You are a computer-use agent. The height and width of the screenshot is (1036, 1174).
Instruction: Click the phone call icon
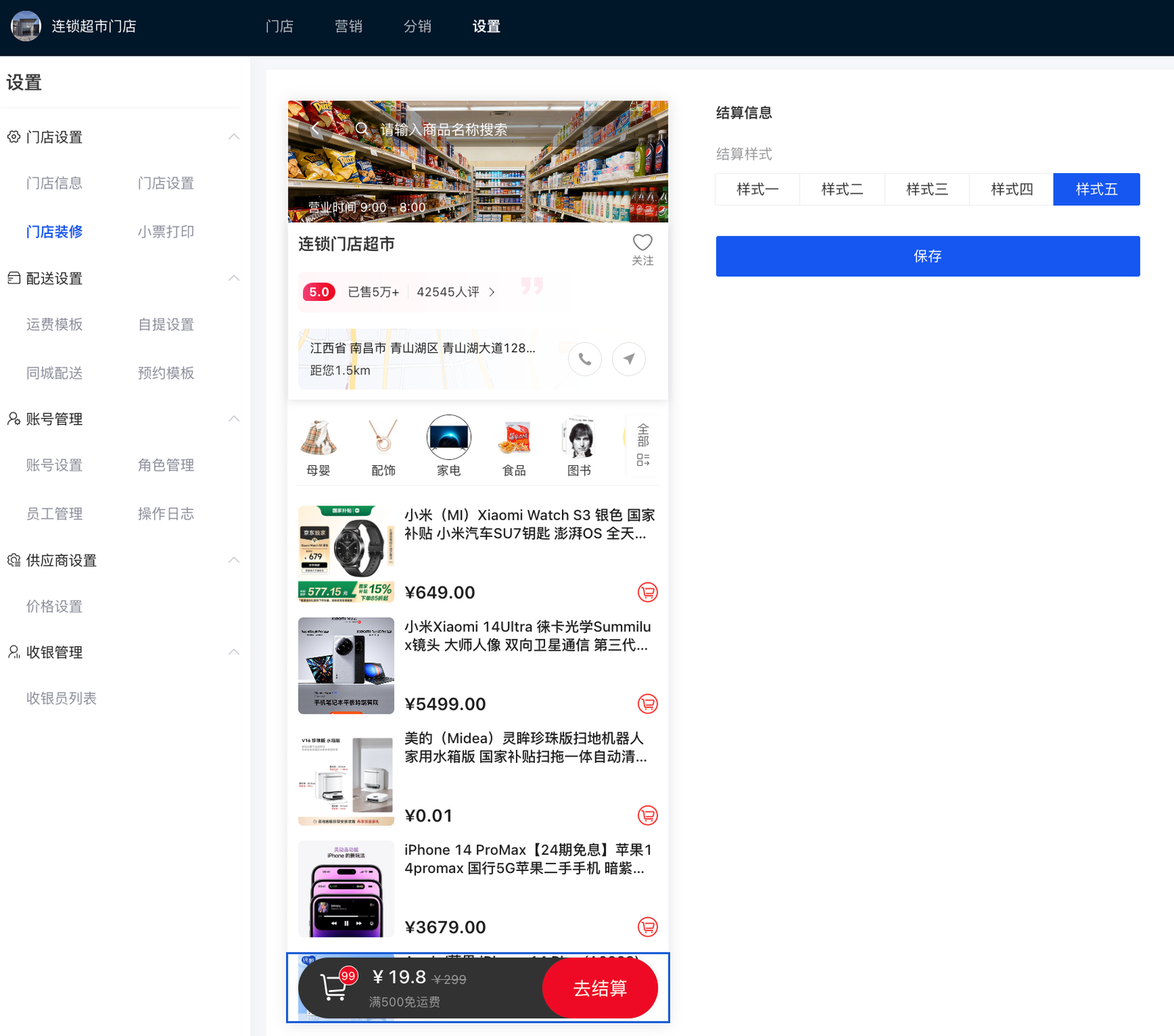[x=585, y=360]
